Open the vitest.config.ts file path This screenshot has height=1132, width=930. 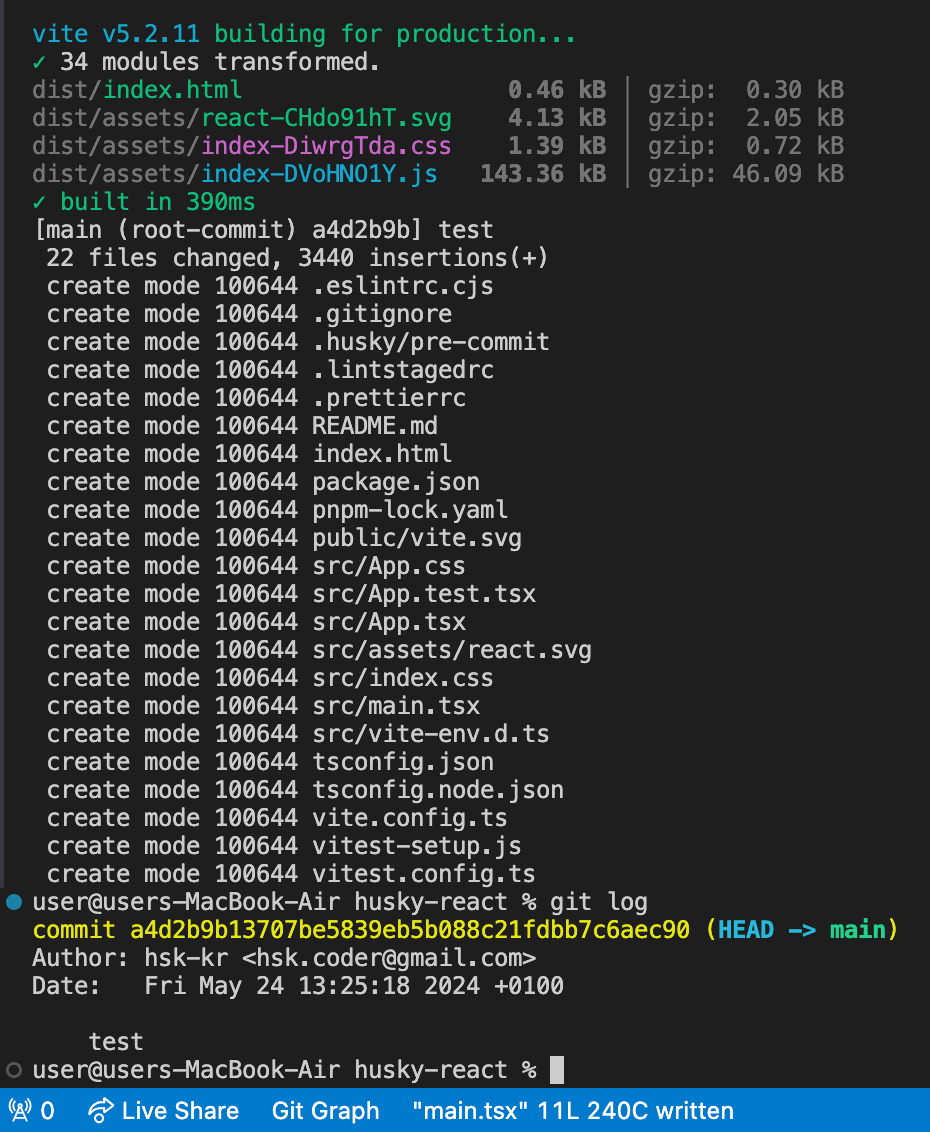(424, 874)
